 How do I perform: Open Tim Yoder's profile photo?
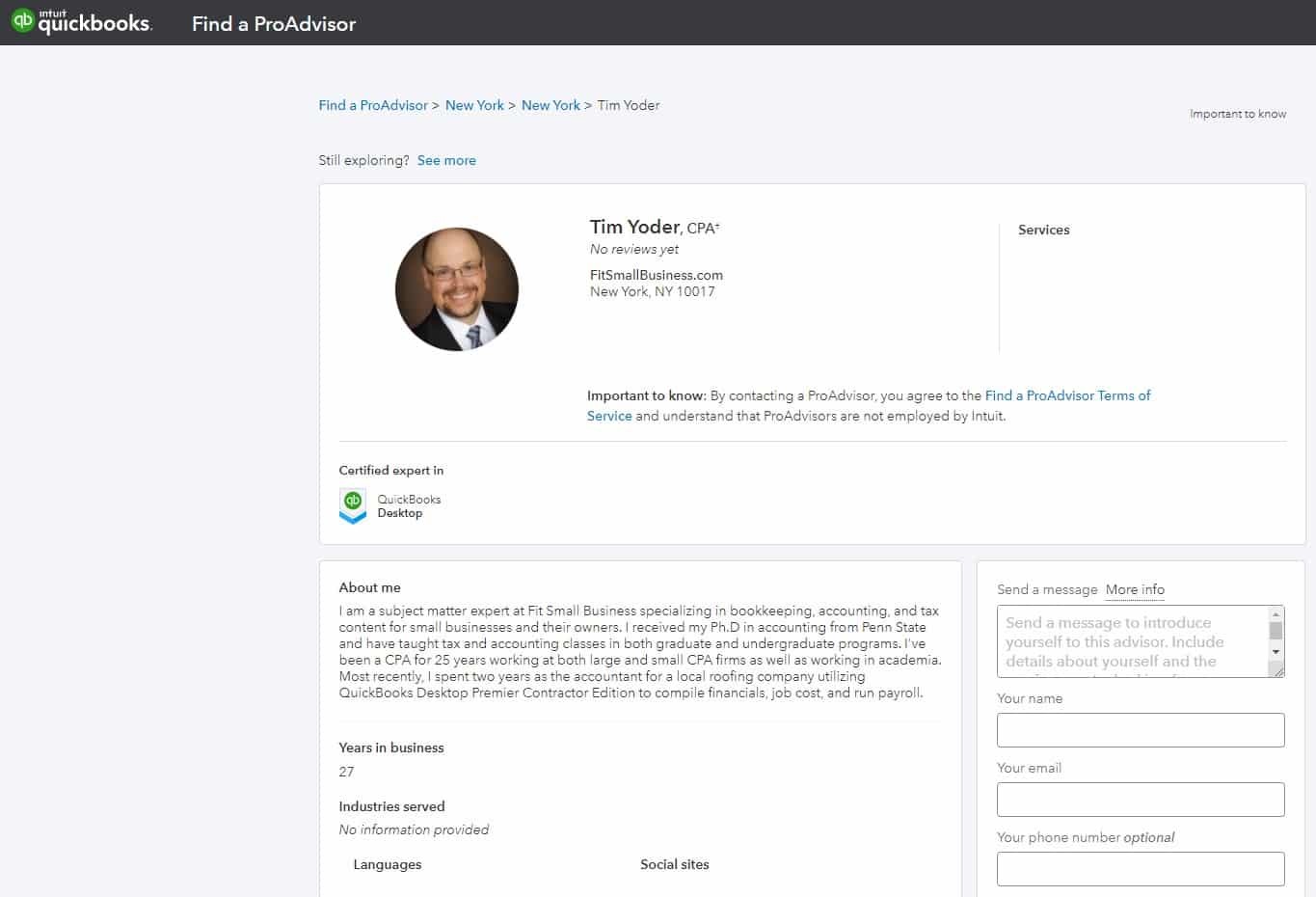click(x=457, y=289)
